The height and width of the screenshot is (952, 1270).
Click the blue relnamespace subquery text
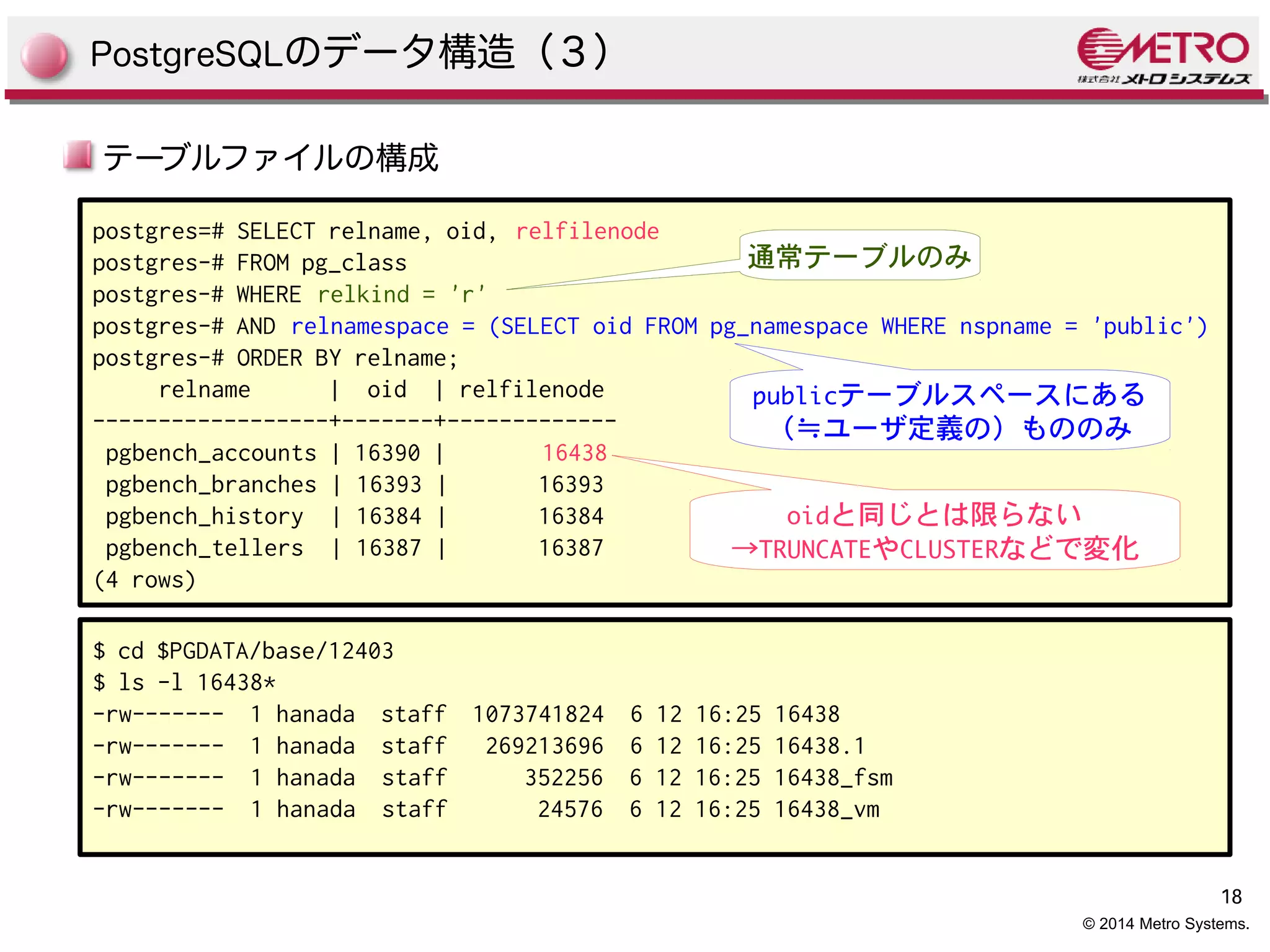pyautogui.click(x=749, y=327)
